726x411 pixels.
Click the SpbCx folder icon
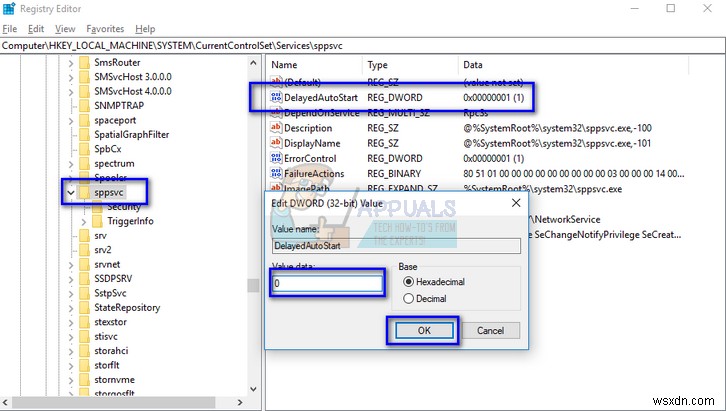click(85, 149)
